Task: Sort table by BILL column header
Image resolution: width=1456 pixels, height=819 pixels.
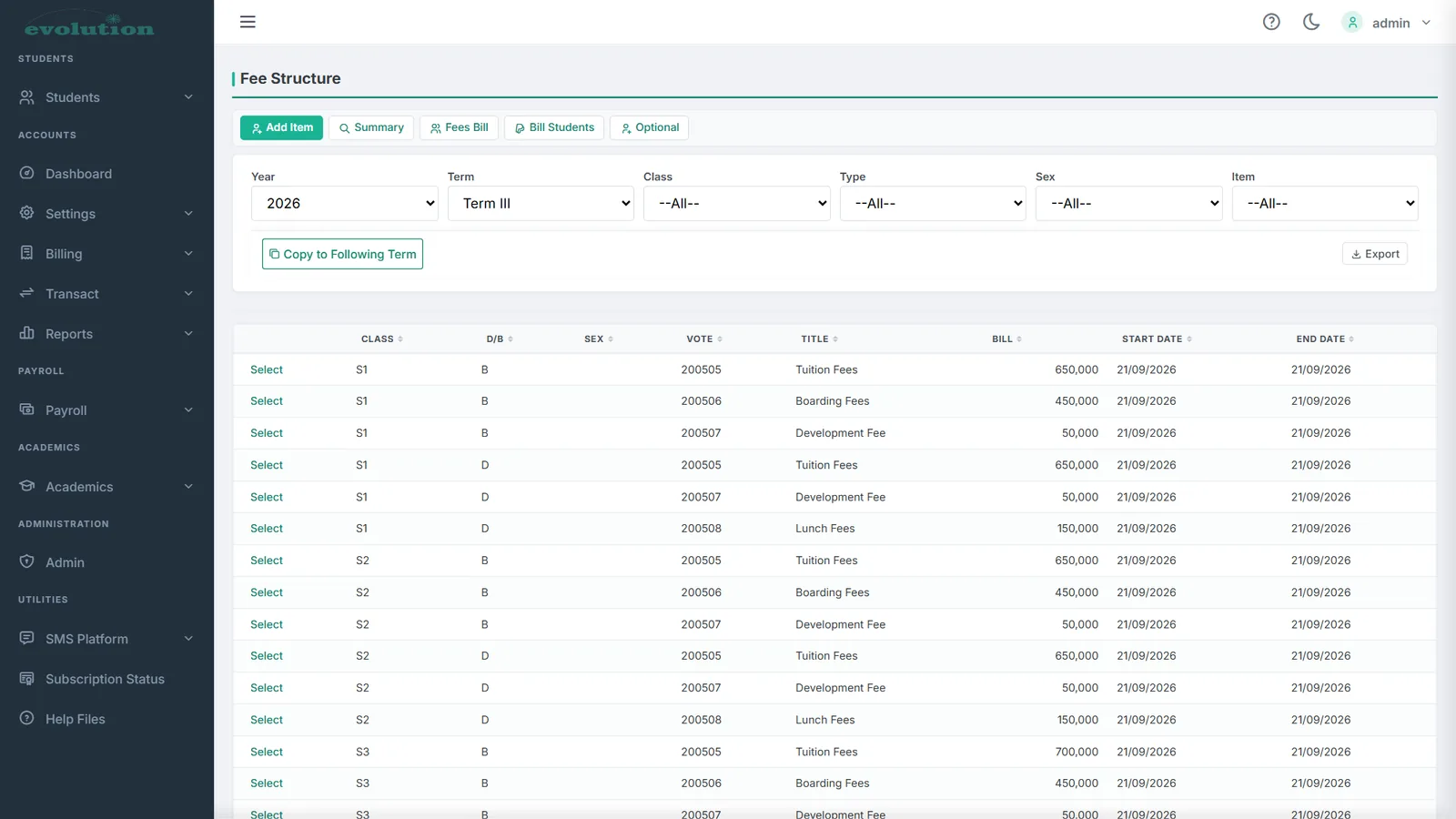Action: point(1006,339)
